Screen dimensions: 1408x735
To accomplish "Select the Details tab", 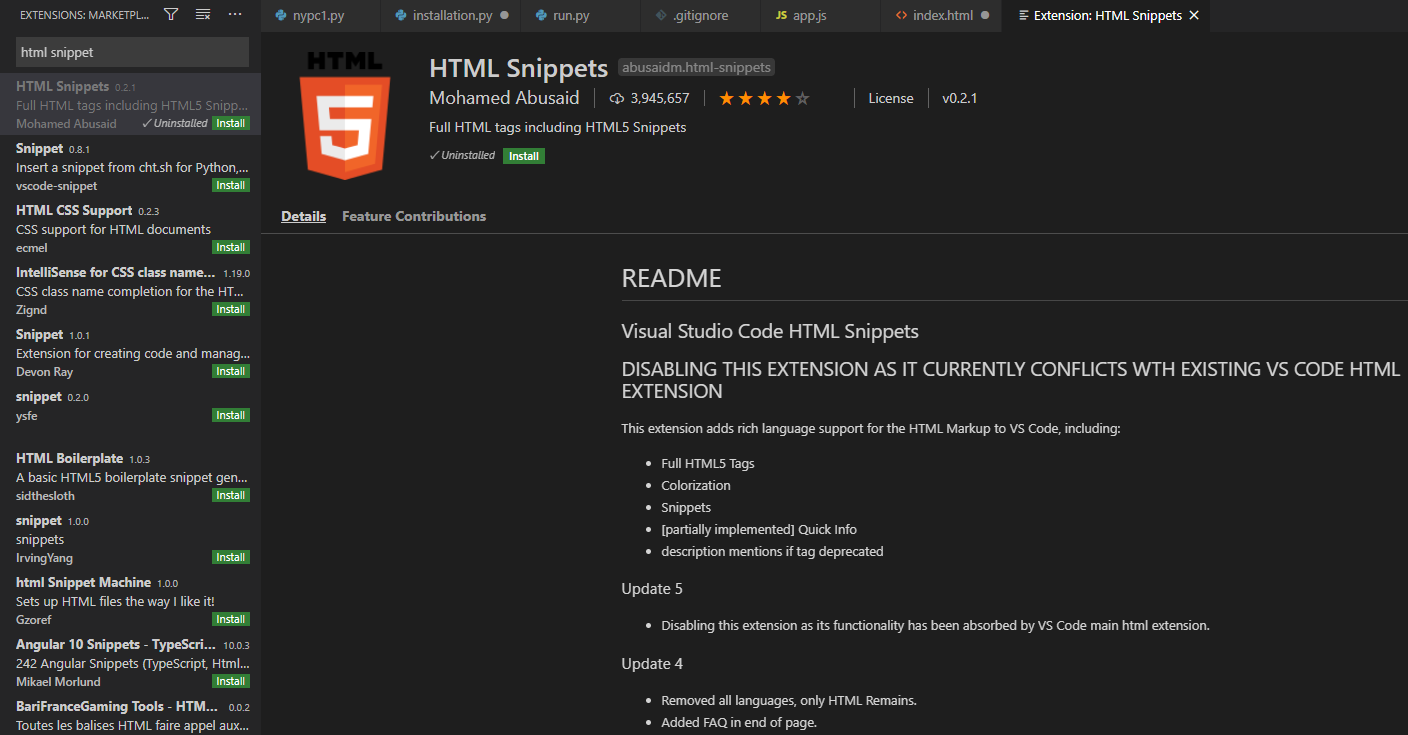I will point(303,216).
